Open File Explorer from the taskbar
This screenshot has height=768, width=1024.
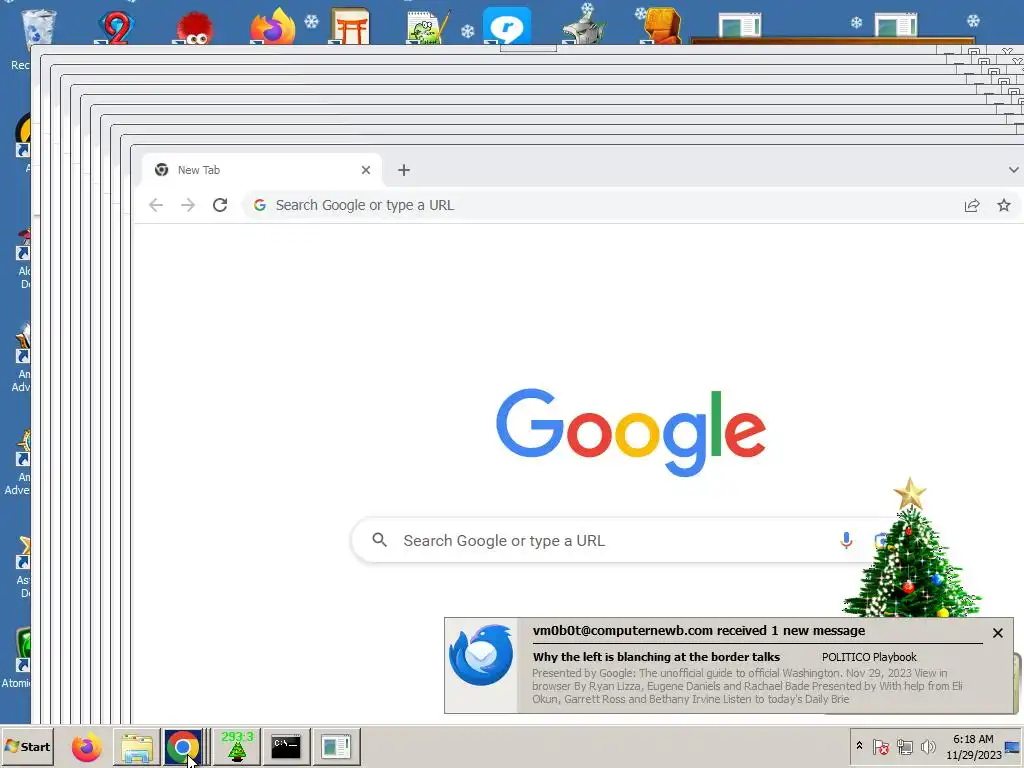(x=136, y=746)
